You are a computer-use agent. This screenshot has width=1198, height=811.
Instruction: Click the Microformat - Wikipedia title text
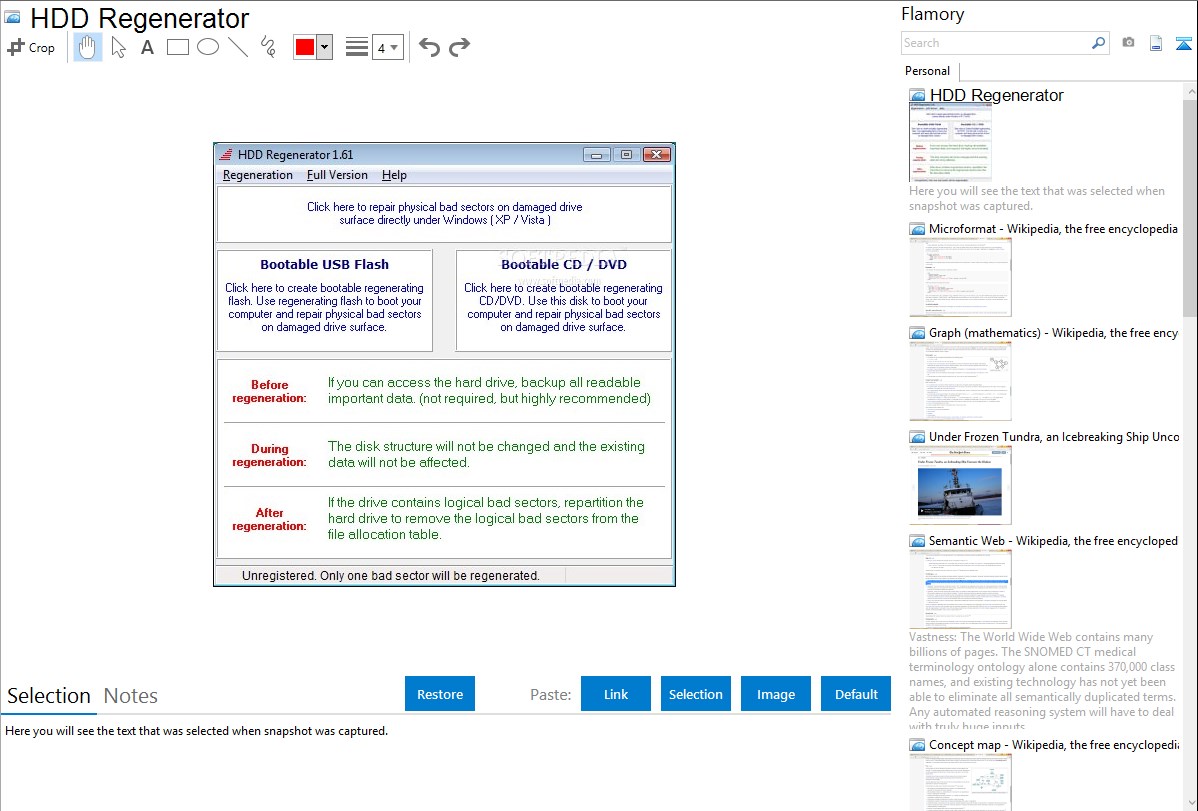click(x=1053, y=229)
